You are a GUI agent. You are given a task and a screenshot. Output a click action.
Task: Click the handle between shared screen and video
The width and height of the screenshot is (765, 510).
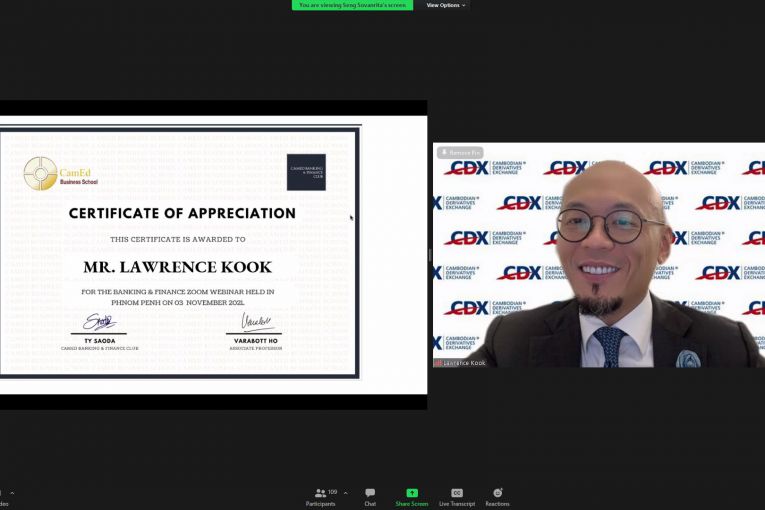click(x=430, y=255)
